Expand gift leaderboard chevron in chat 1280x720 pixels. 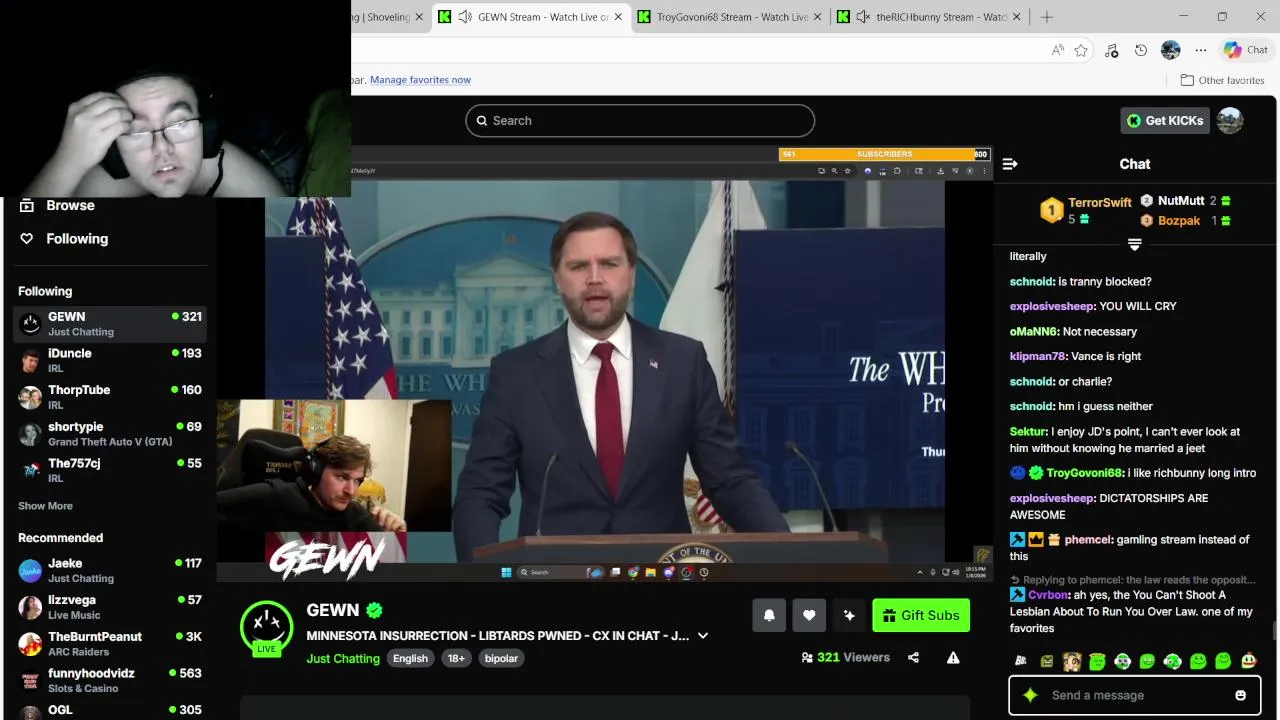pyautogui.click(x=1135, y=245)
